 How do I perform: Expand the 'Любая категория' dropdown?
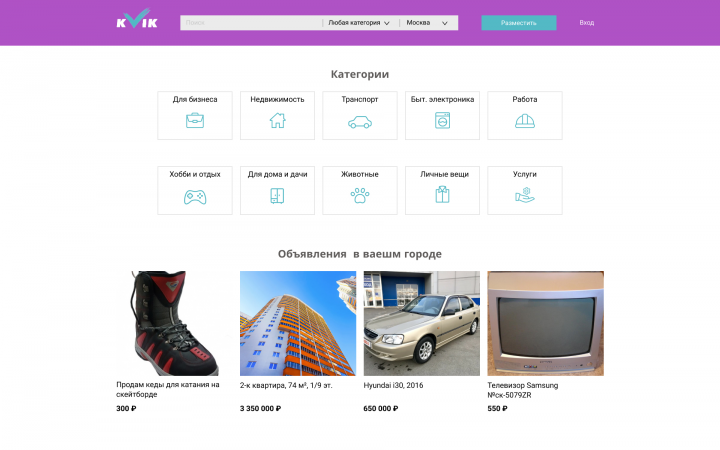359,22
